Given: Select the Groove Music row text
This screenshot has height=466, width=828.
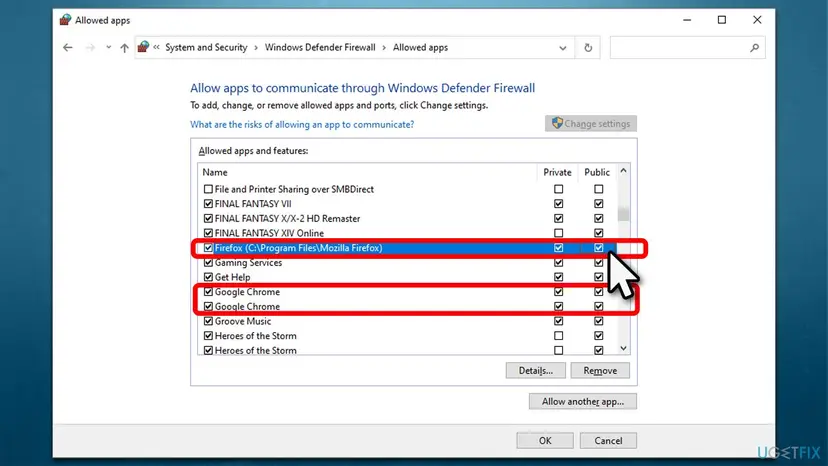Looking at the screenshot, I should click(242, 321).
